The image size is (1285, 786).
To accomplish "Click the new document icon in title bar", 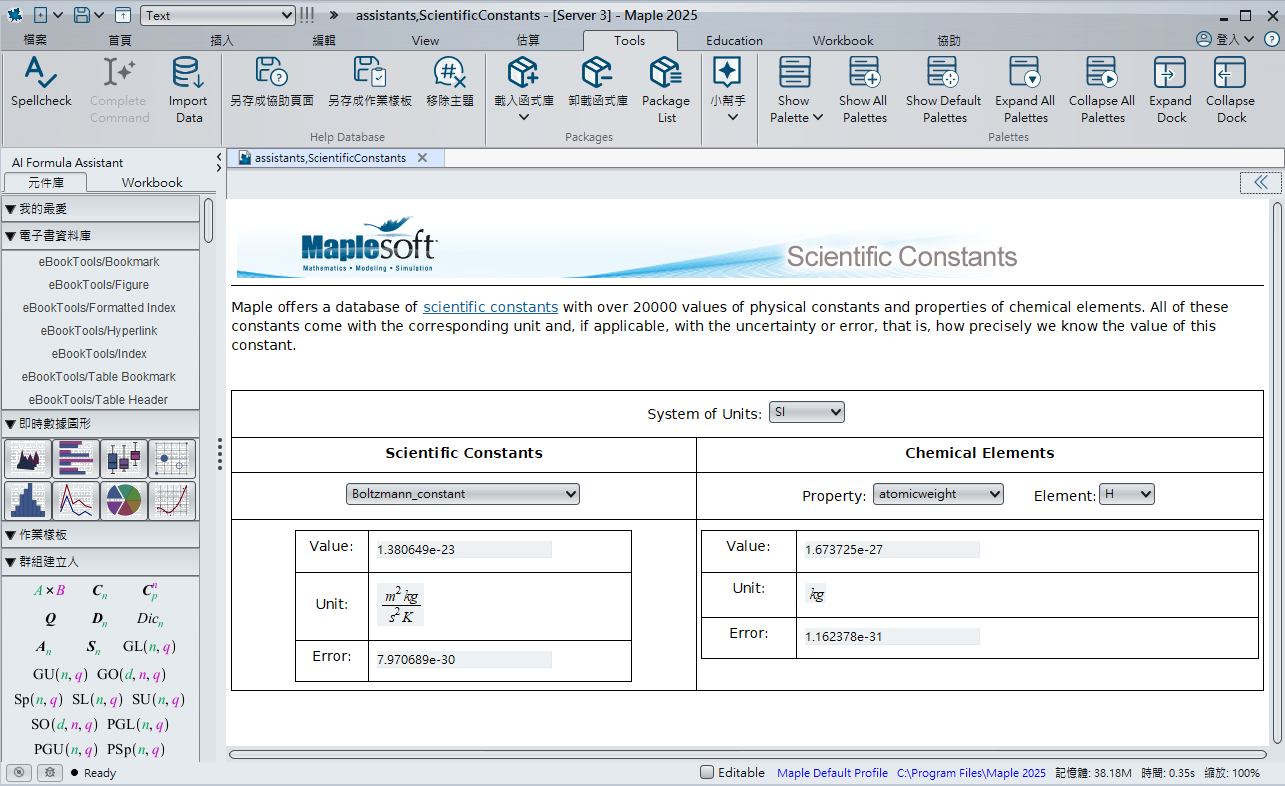I will [40, 15].
